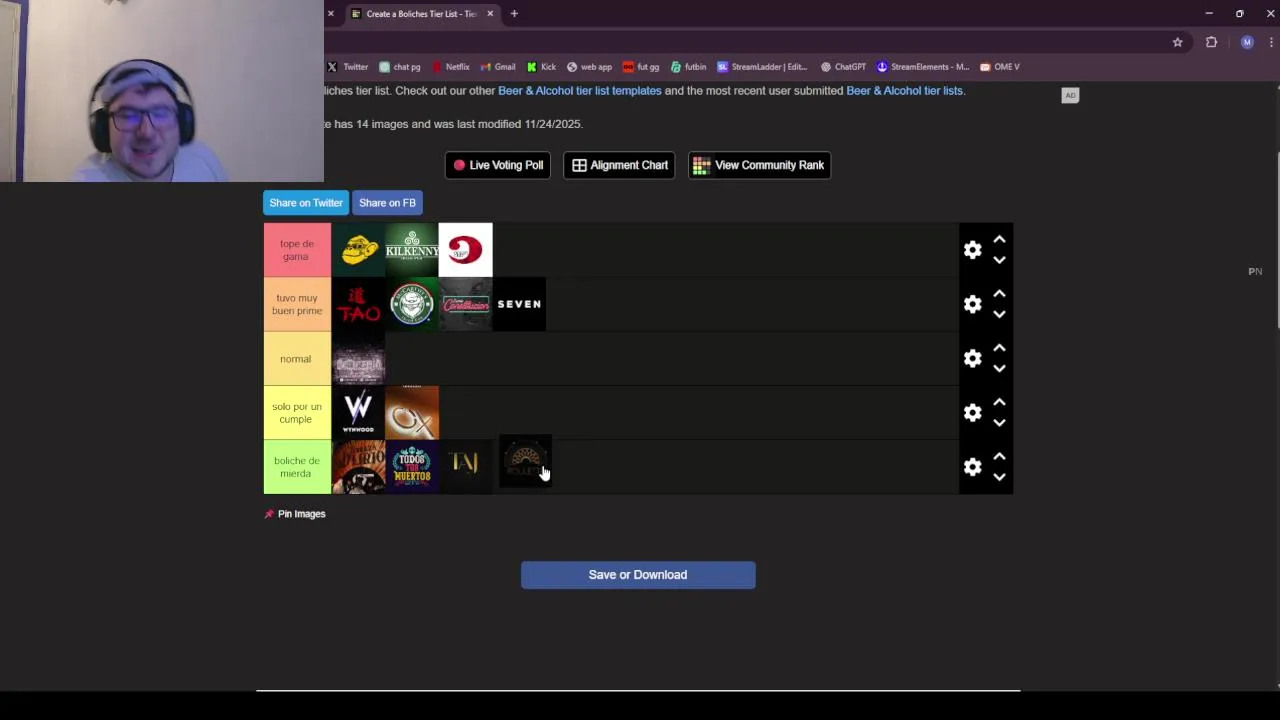This screenshot has width=1280, height=720.
Task: Open Kick bookmark
Action: pyautogui.click(x=541, y=67)
